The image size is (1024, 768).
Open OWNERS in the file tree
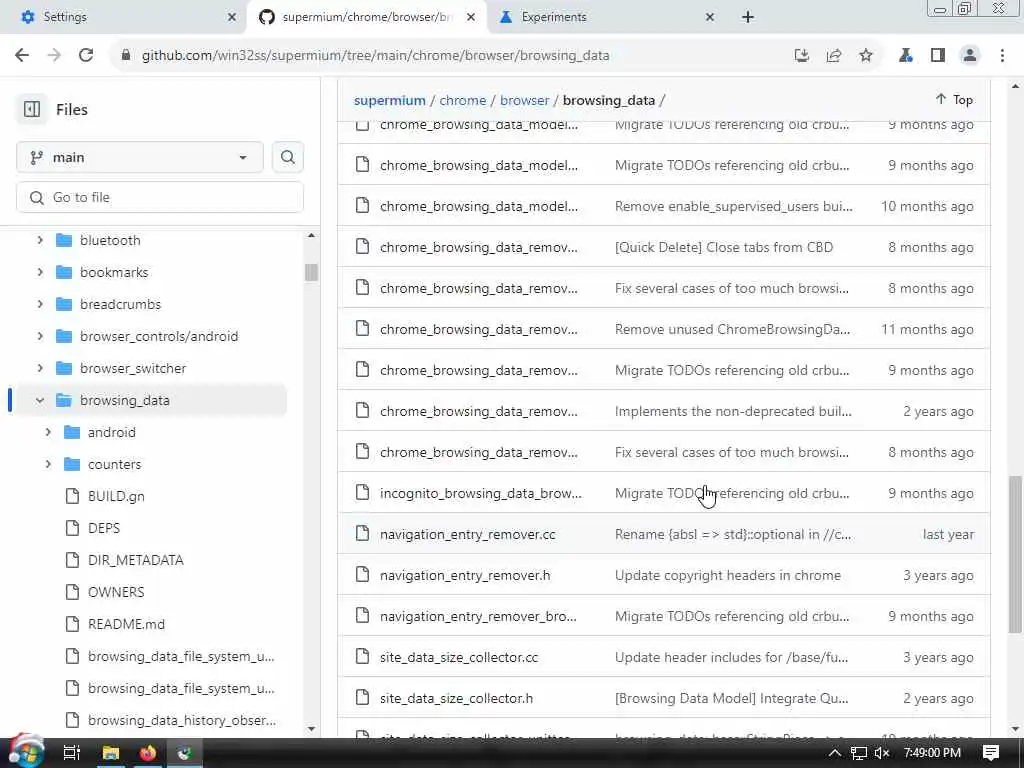click(x=116, y=592)
